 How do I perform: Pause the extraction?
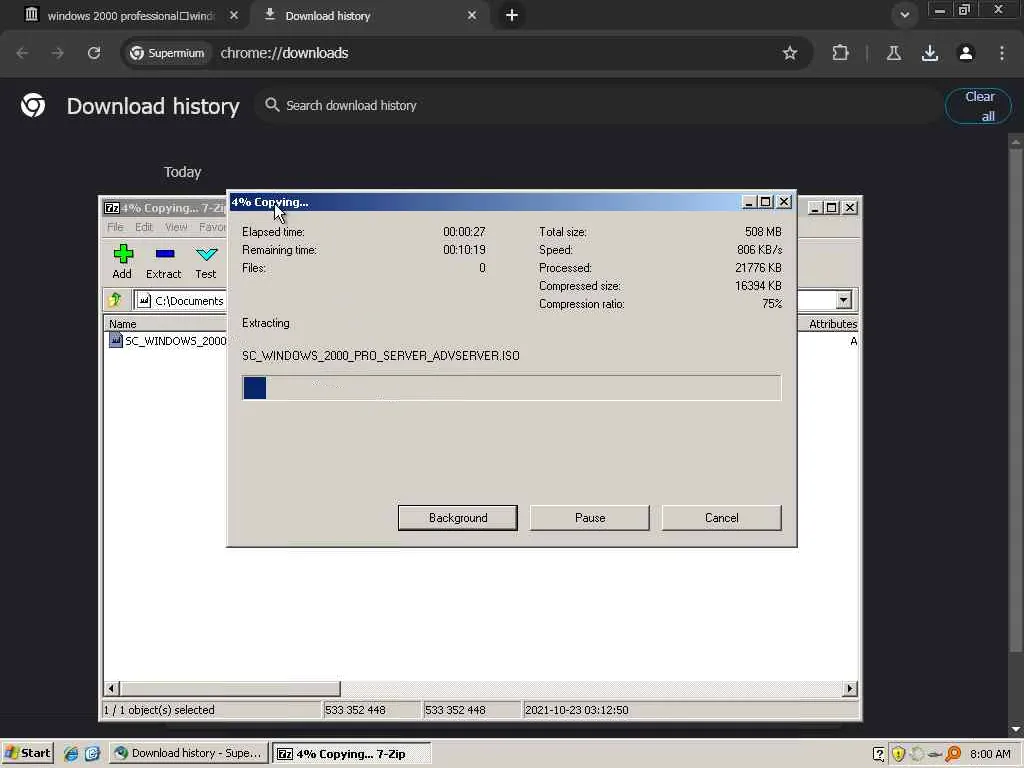pyautogui.click(x=590, y=518)
